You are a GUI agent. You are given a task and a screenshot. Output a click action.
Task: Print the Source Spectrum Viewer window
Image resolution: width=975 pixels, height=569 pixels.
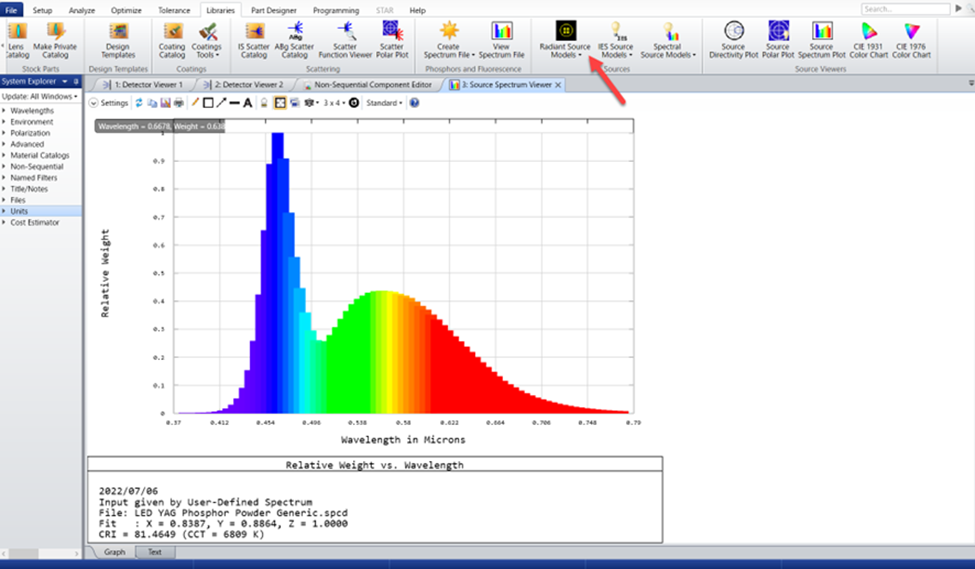tap(178, 103)
